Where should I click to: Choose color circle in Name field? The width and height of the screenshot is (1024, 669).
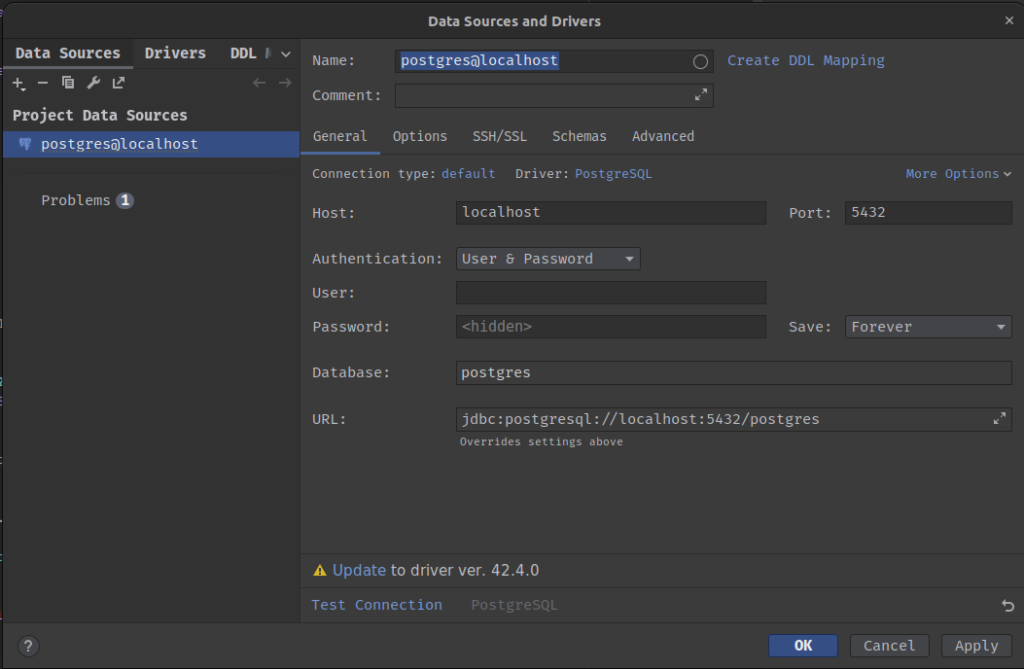coord(700,61)
